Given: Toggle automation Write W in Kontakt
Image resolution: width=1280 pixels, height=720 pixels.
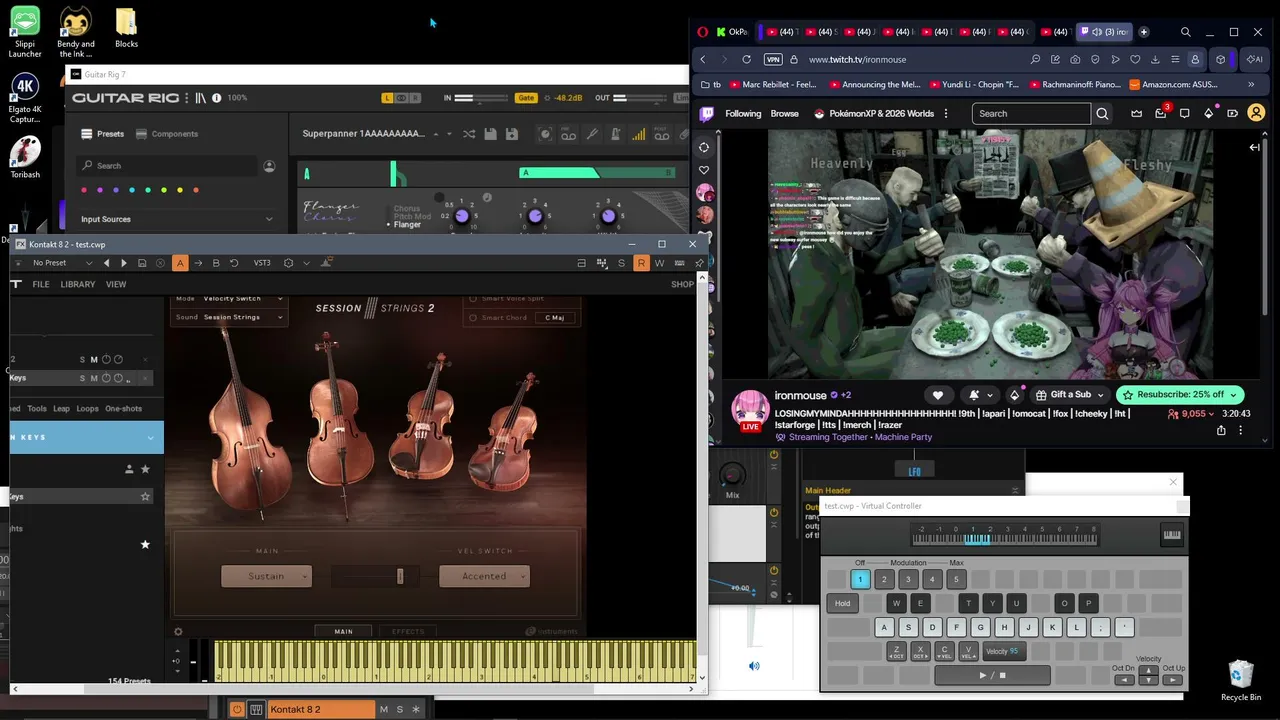Looking at the screenshot, I should click(x=659, y=263).
